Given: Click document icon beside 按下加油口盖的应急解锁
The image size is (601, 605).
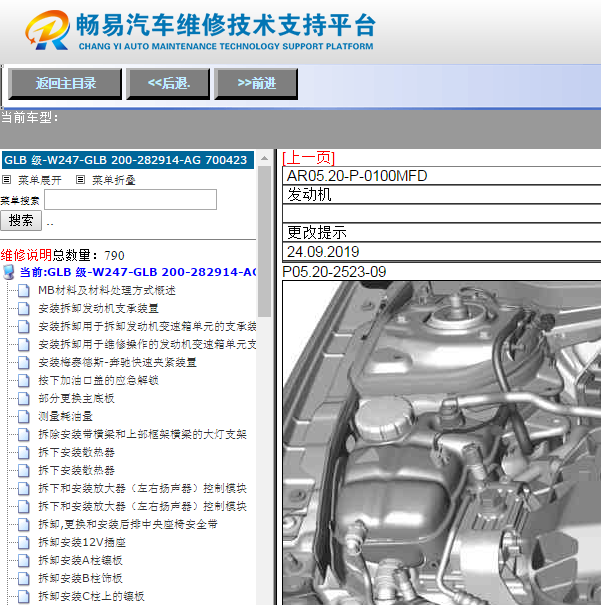Looking at the screenshot, I should (23, 380).
